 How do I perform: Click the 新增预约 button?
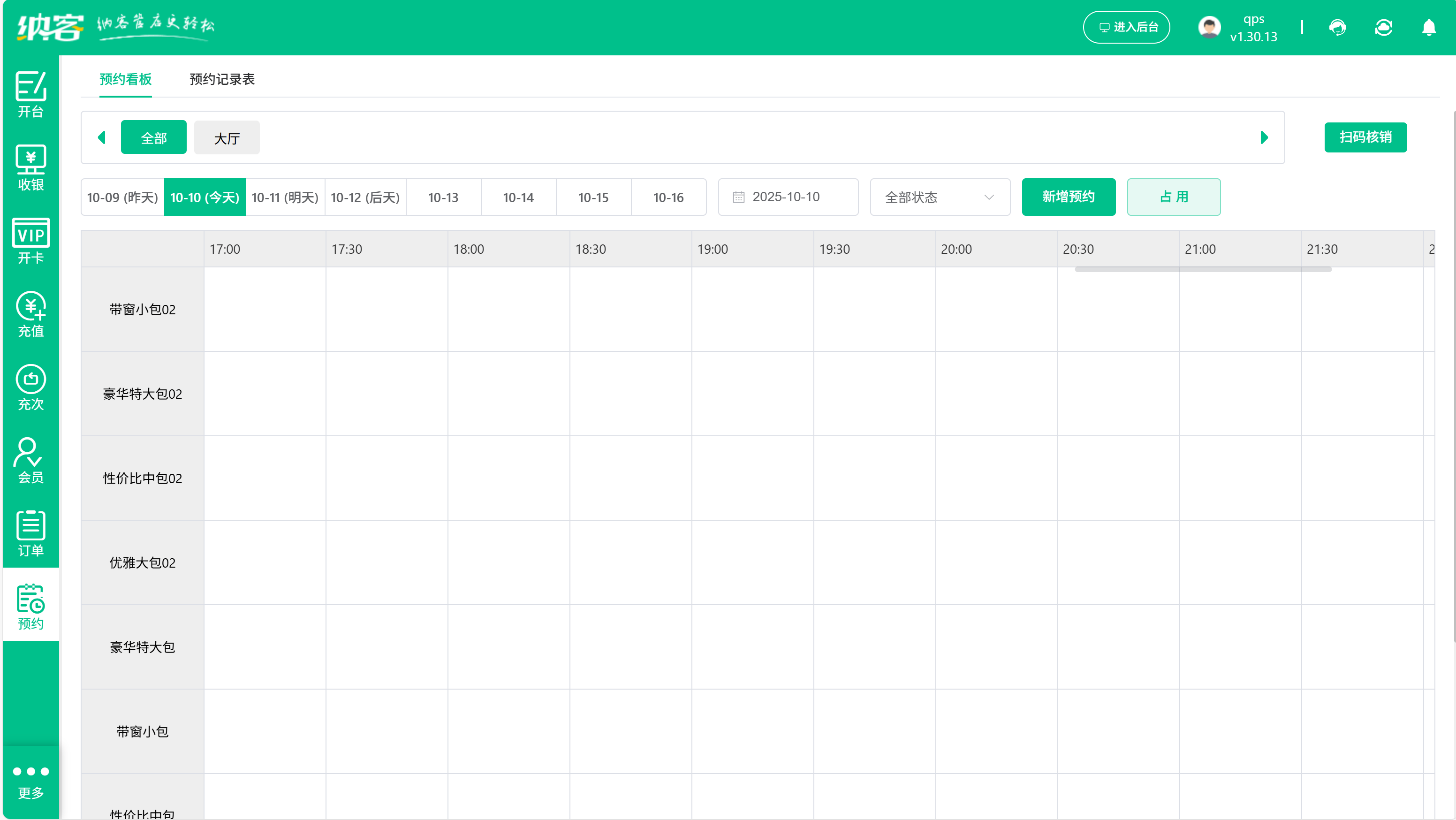point(1068,197)
